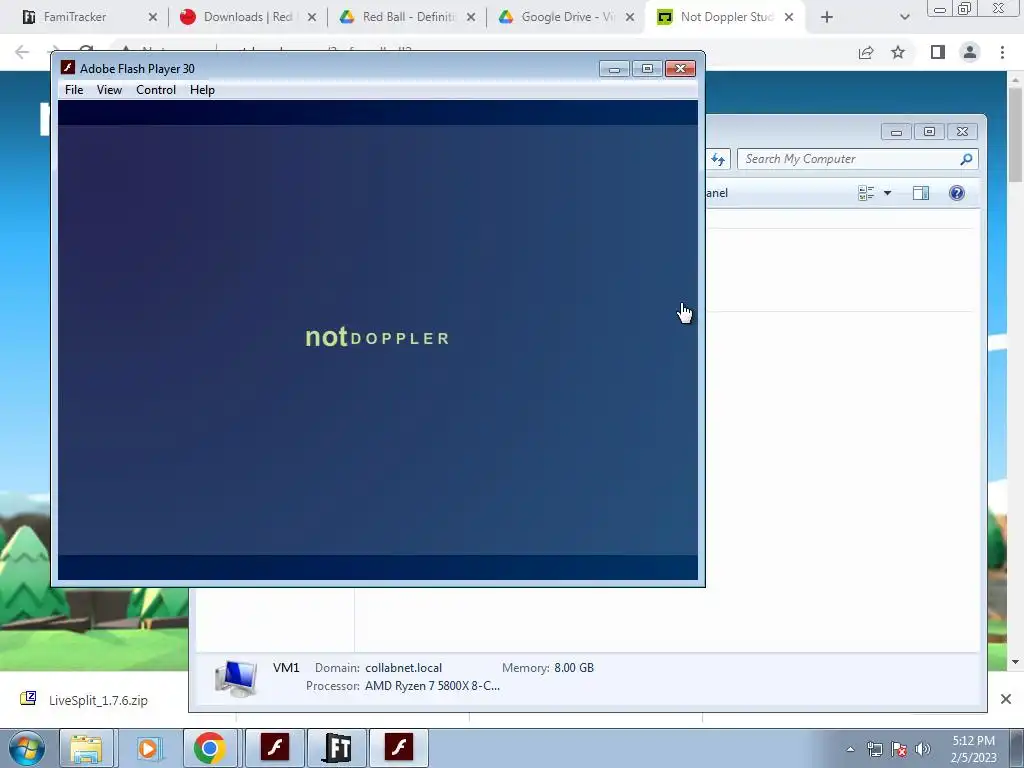Viewport: 1024px width, 768px height.
Task: Change view icon in Explorer toolbar
Action: tap(866, 193)
